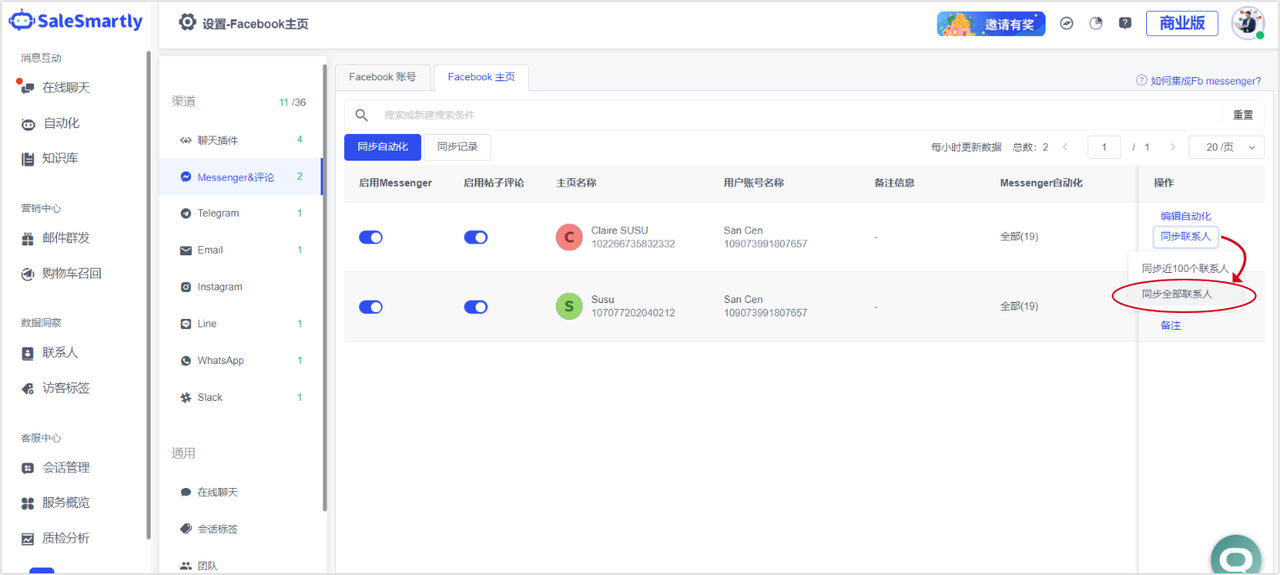
Task: Toggle post comments switch for Claire SUSU
Action: (475, 237)
